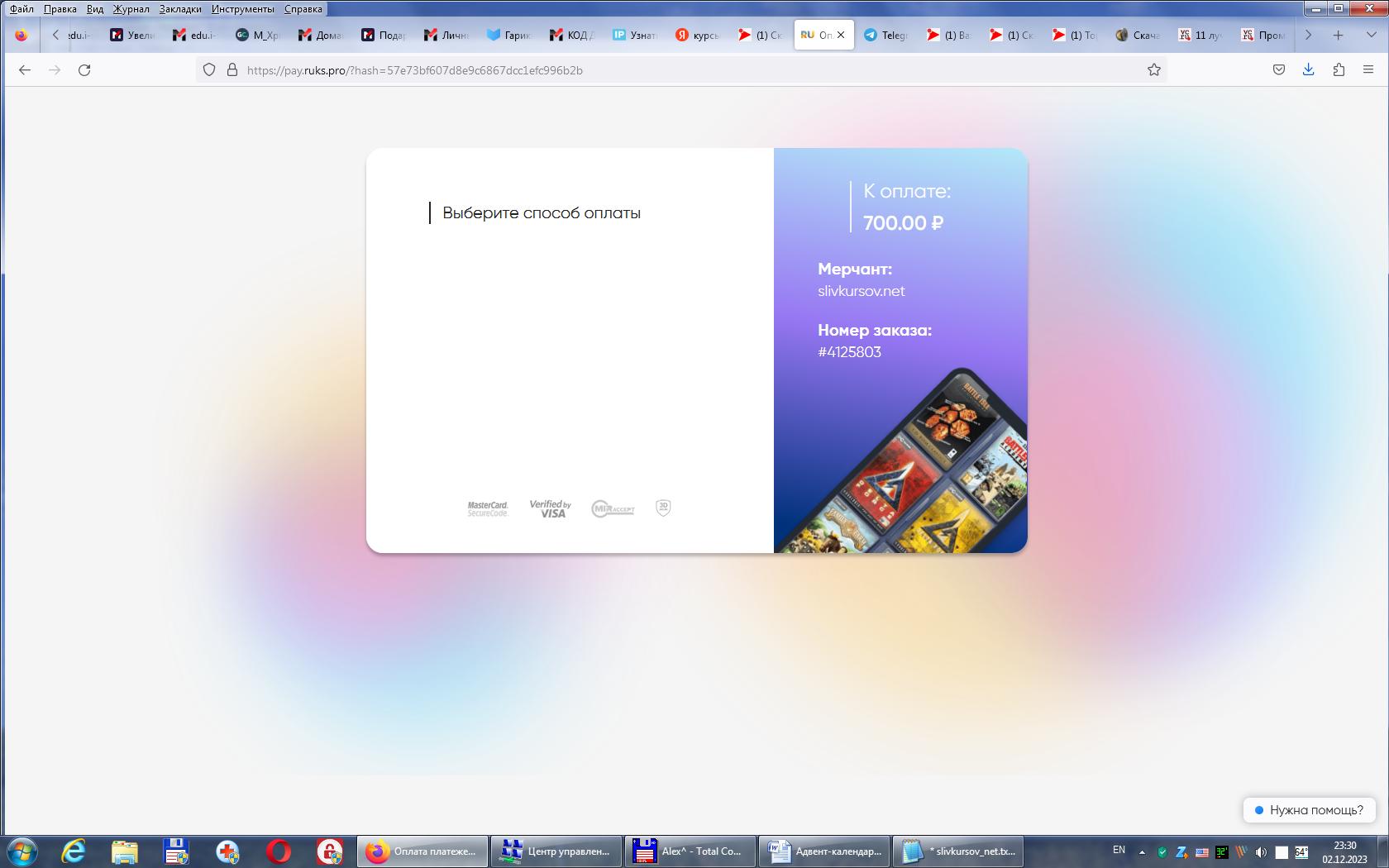Viewport: 1389px width, 868px height.
Task: Open the extensions puzzle icon
Action: 1339,70
